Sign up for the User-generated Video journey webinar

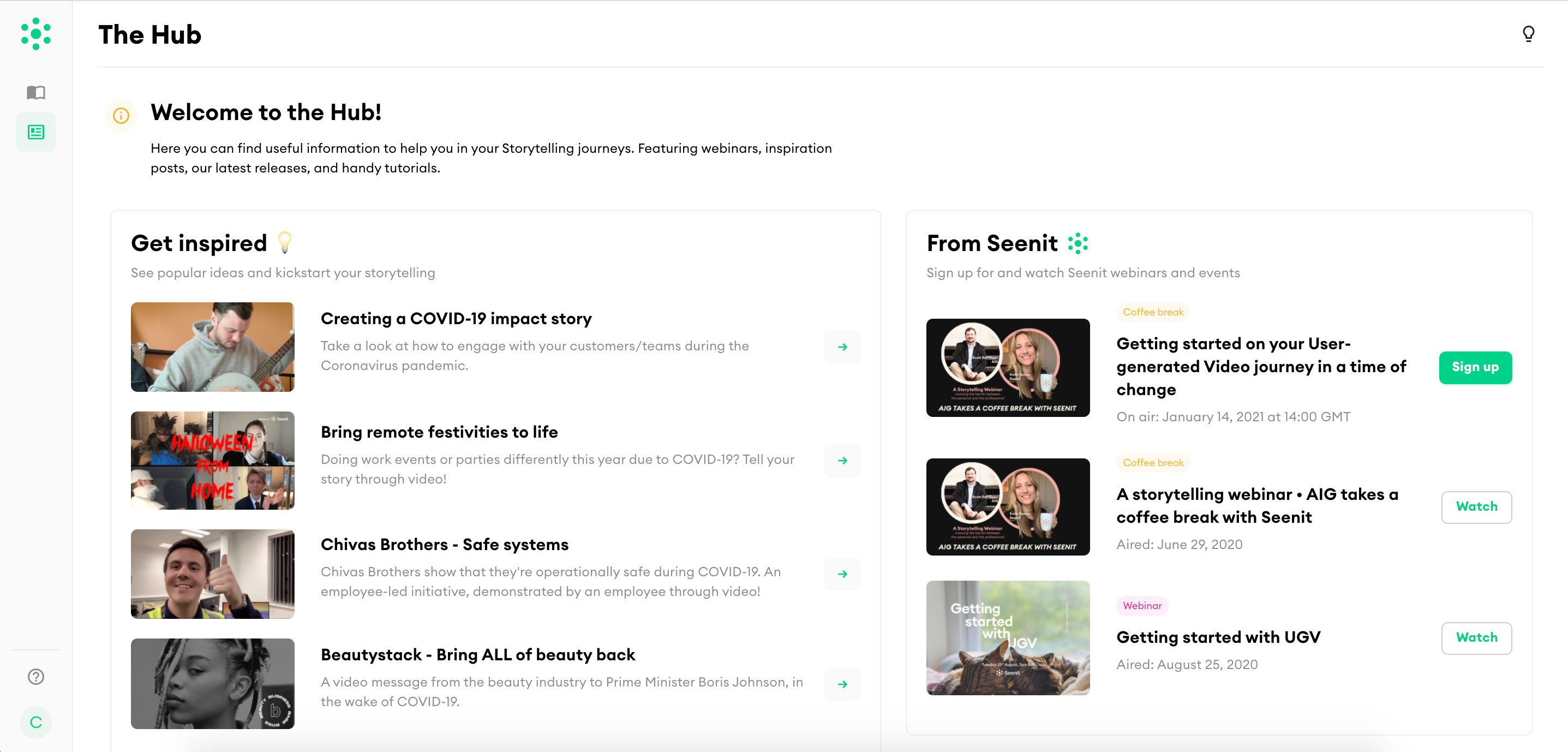pos(1475,367)
